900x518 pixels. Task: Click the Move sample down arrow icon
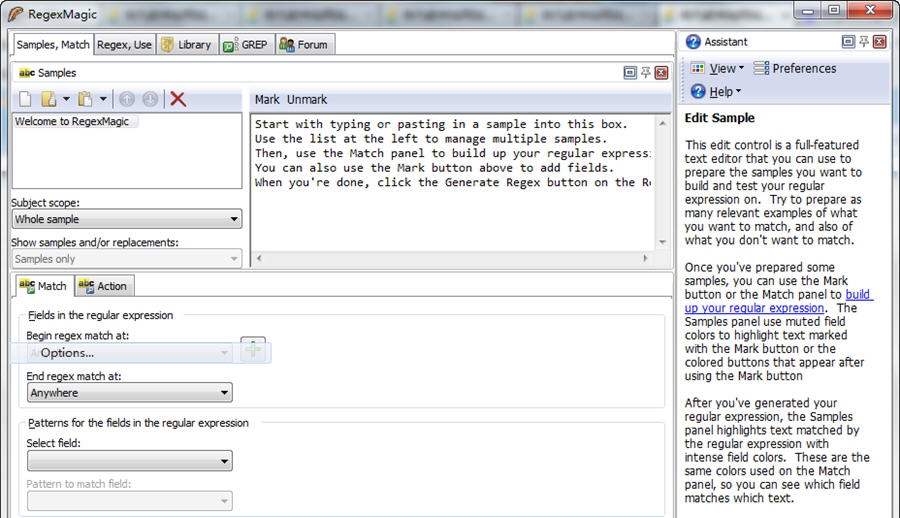[150, 99]
